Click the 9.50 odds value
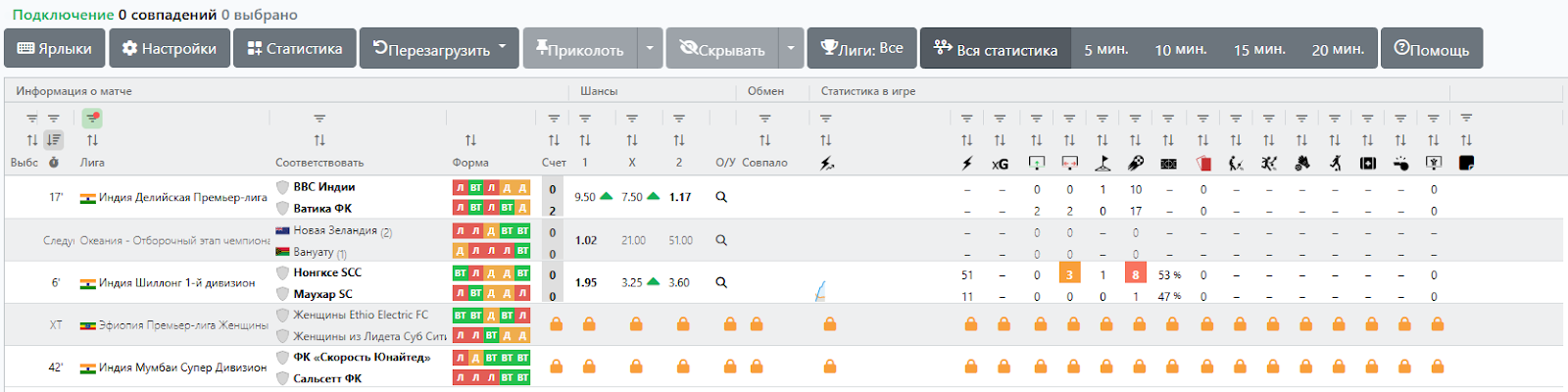Viewport: 1568px width, 392px height. 585,197
